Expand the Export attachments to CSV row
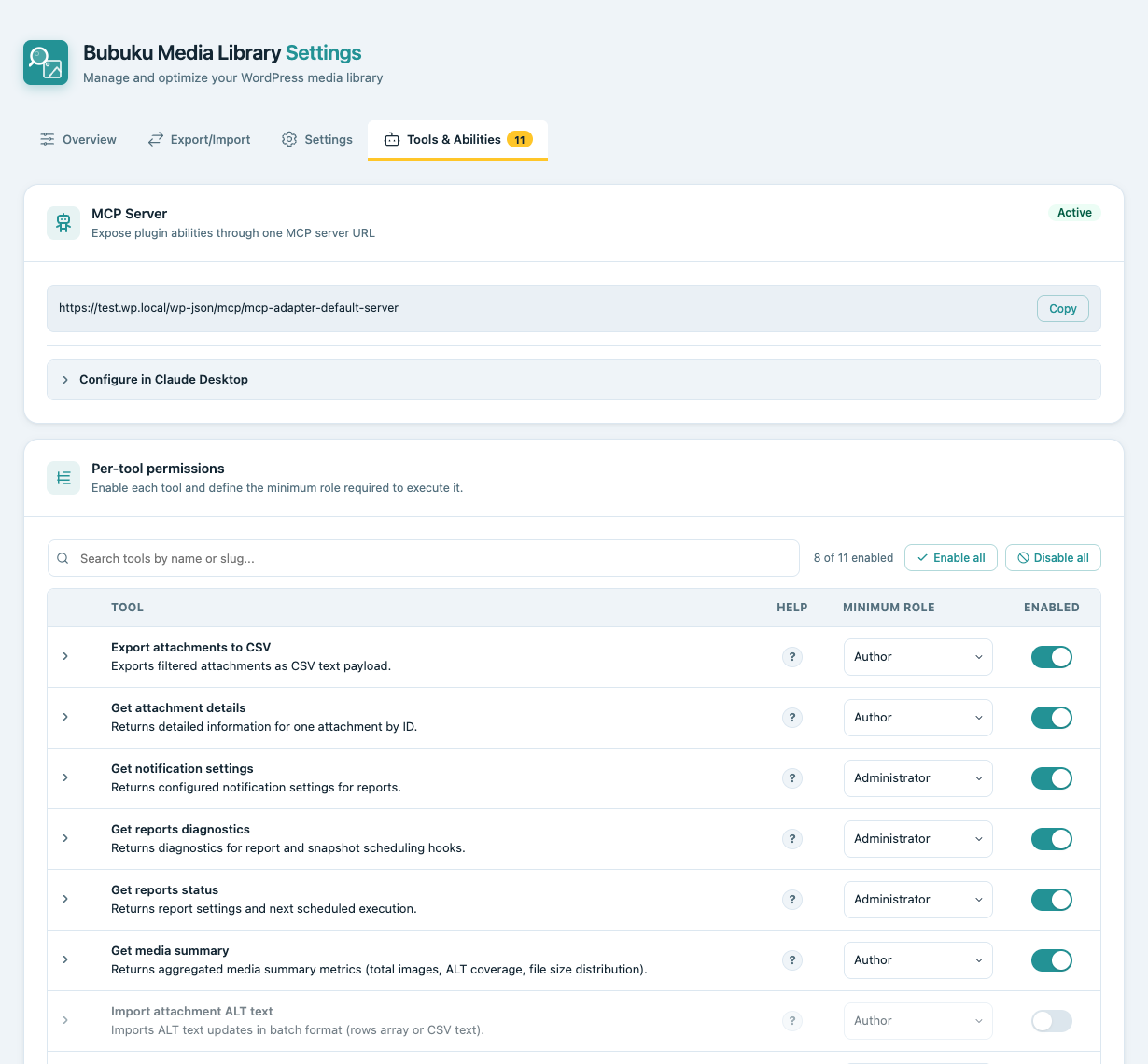The width and height of the screenshot is (1148, 1064). coord(65,656)
